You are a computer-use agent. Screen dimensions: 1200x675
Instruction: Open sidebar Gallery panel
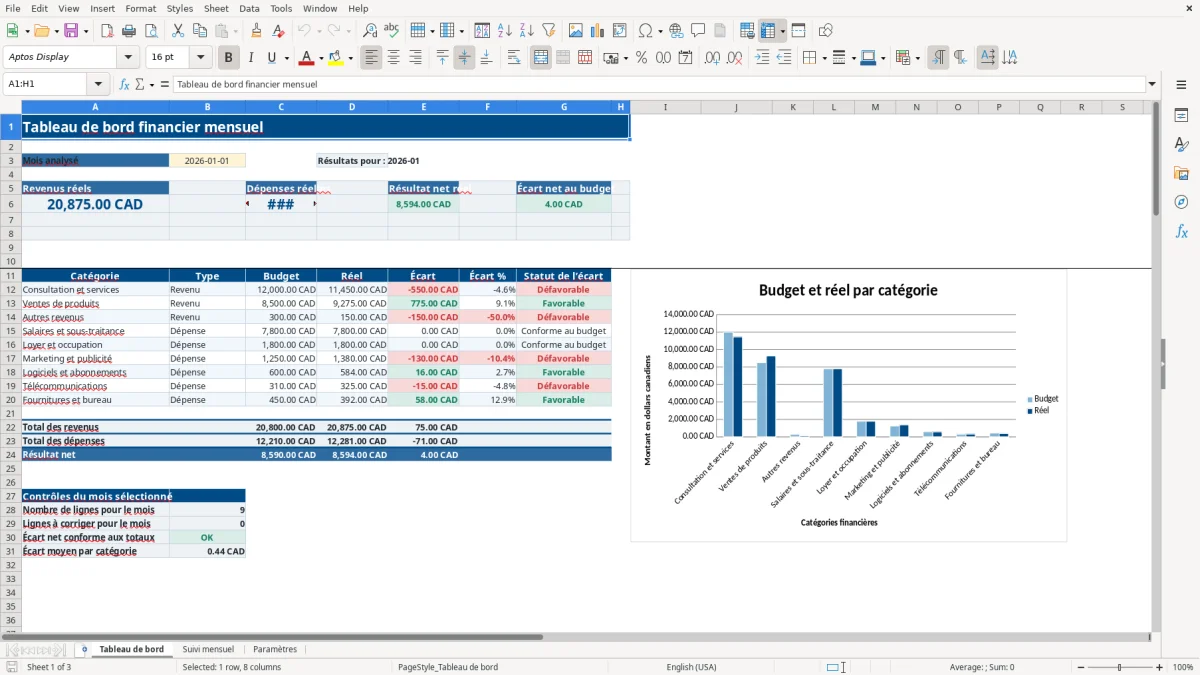(x=1181, y=173)
